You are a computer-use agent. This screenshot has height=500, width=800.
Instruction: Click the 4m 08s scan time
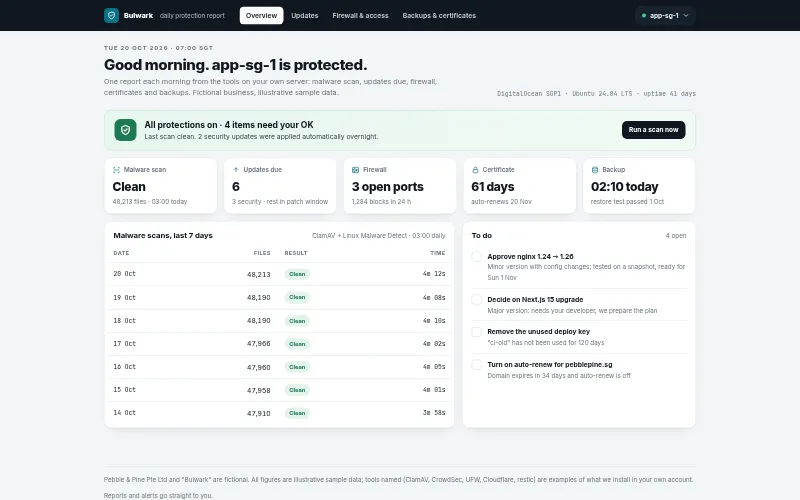pyautogui.click(x=434, y=297)
